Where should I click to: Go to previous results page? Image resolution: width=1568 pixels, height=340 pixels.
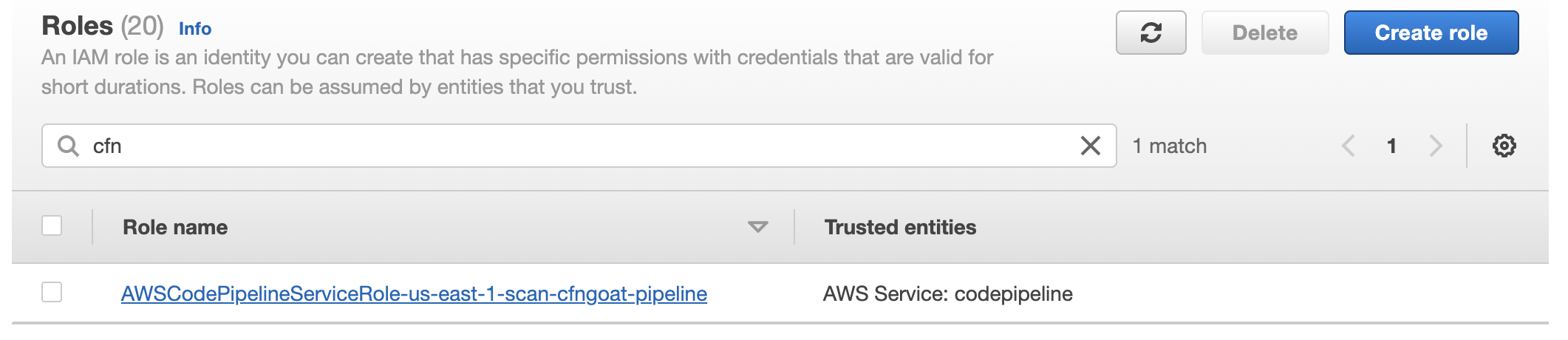click(x=1348, y=146)
